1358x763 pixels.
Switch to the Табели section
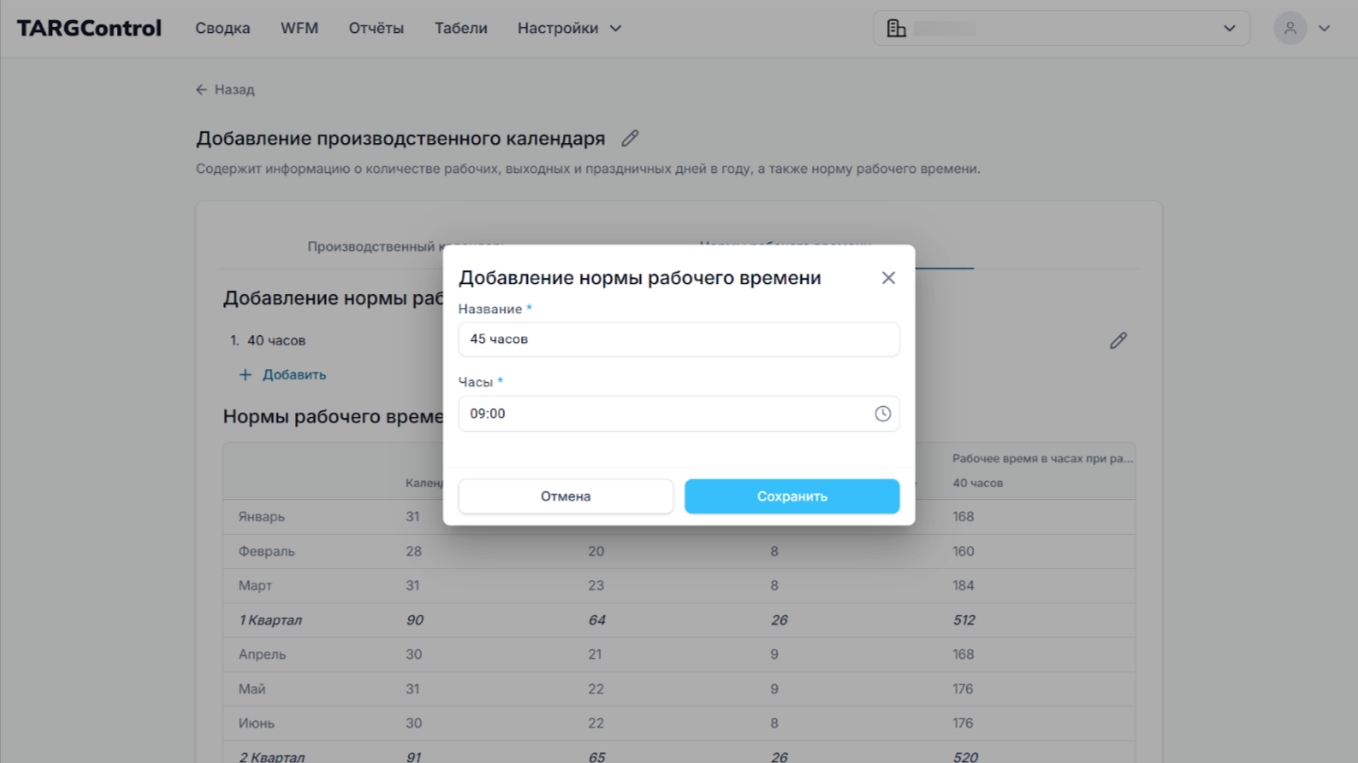[x=461, y=28]
